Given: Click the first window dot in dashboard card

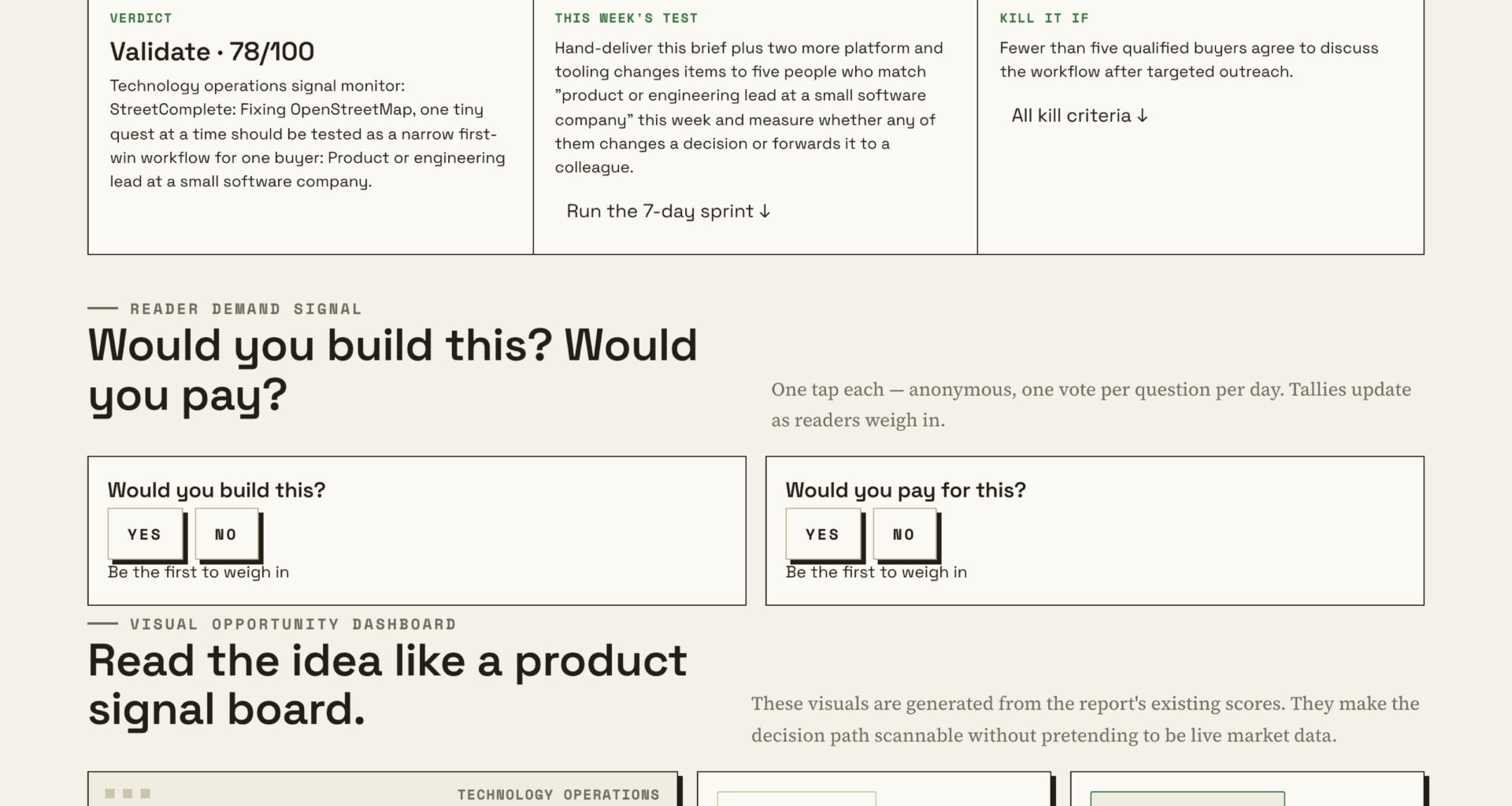Looking at the screenshot, I should [110, 793].
